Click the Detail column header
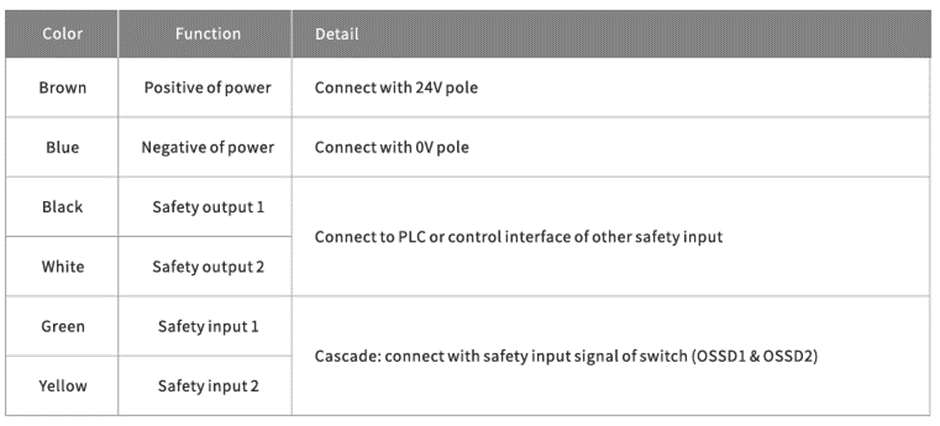940x426 pixels. tap(336, 34)
